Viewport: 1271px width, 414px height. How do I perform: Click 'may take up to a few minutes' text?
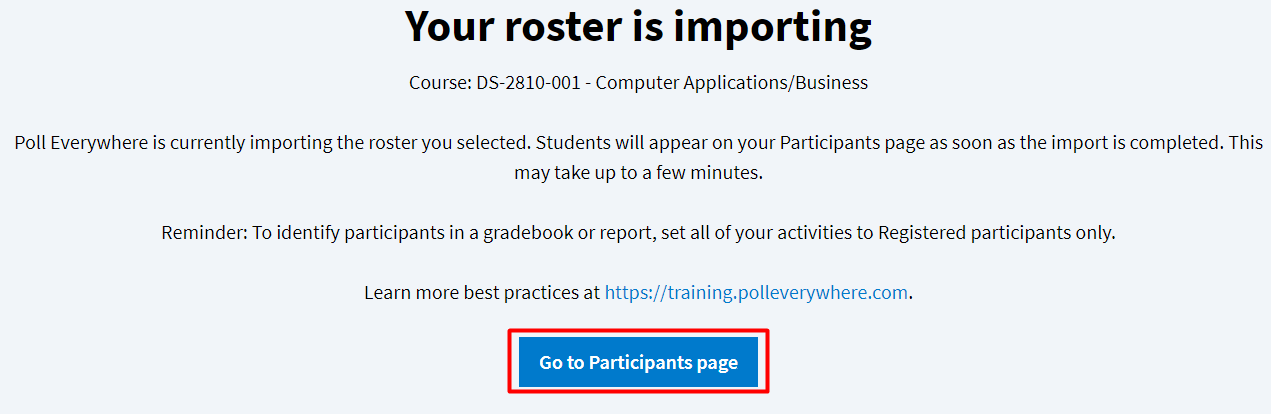638,173
